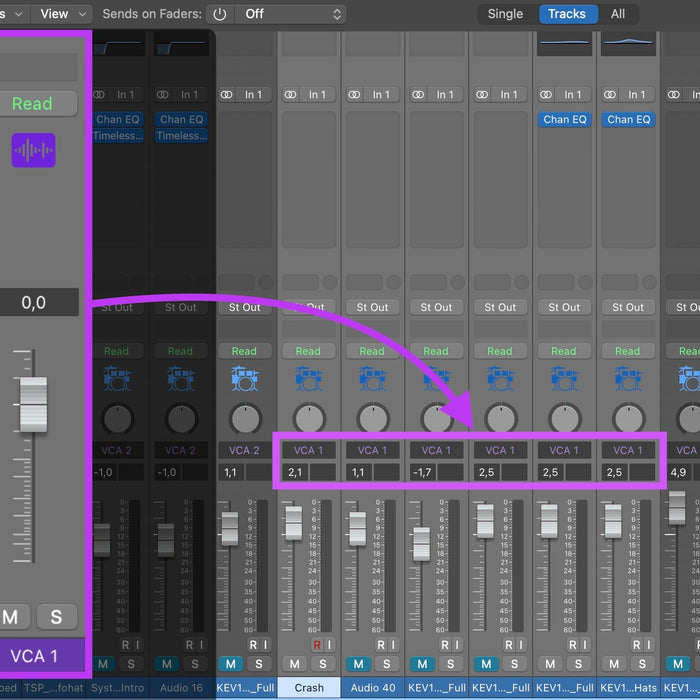Toggle record enable R on Audio 40 strip
The height and width of the screenshot is (700, 700).
click(381, 645)
